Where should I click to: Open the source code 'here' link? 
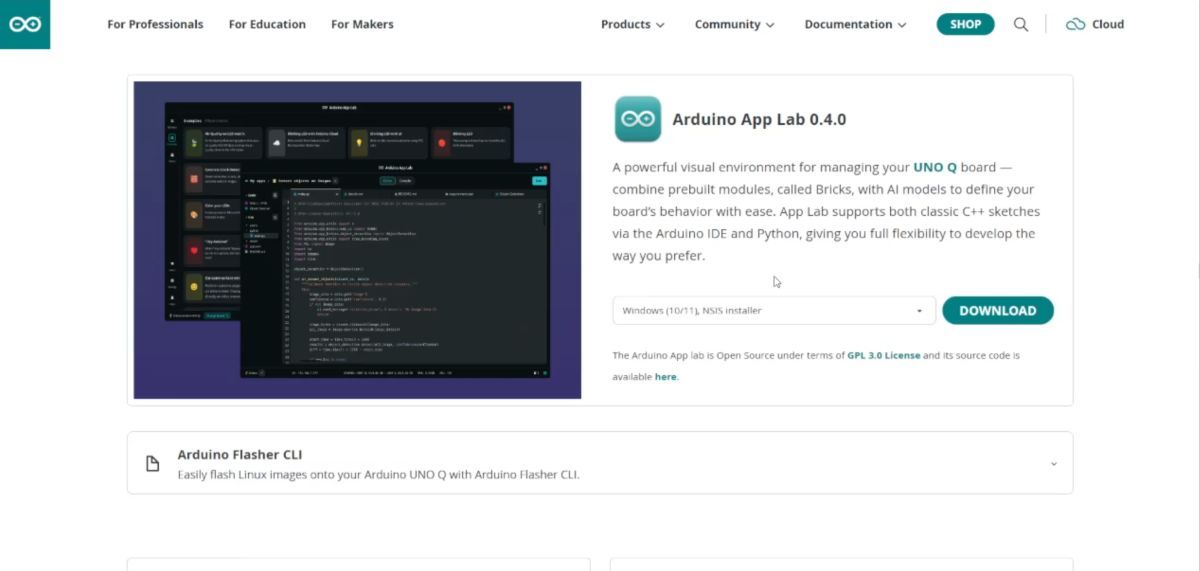665,377
